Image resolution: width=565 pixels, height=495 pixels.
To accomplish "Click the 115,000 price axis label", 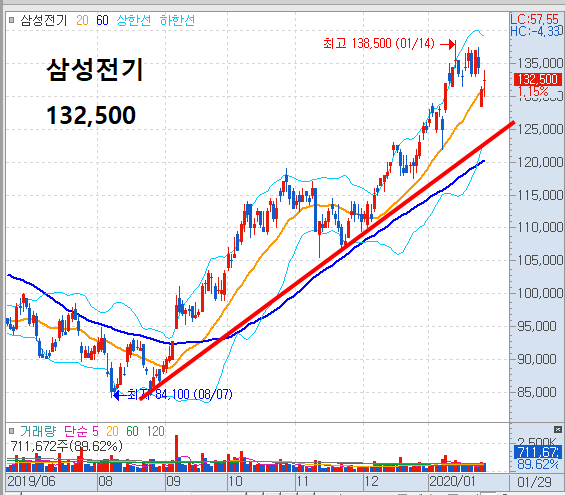I will click(x=540, y=196).
